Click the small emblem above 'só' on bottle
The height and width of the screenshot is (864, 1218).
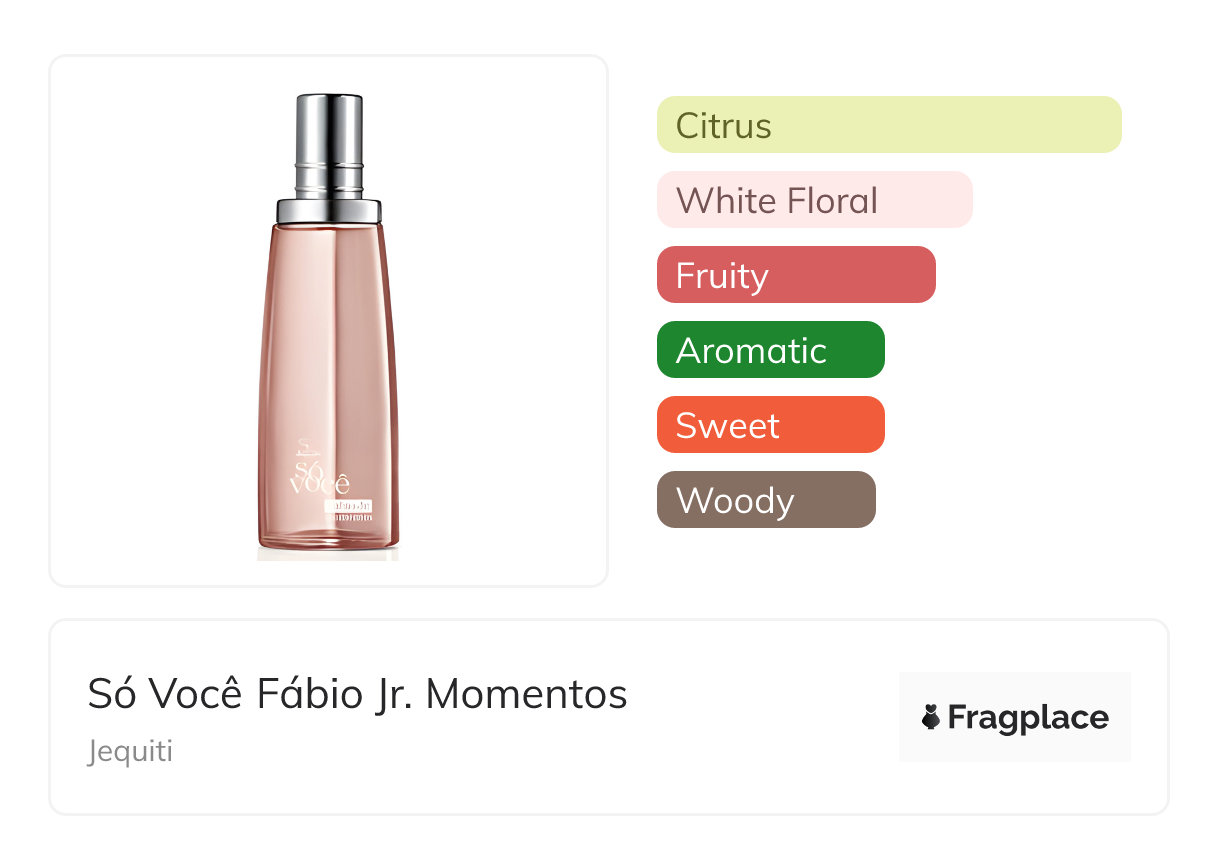[x=309, y=445]
